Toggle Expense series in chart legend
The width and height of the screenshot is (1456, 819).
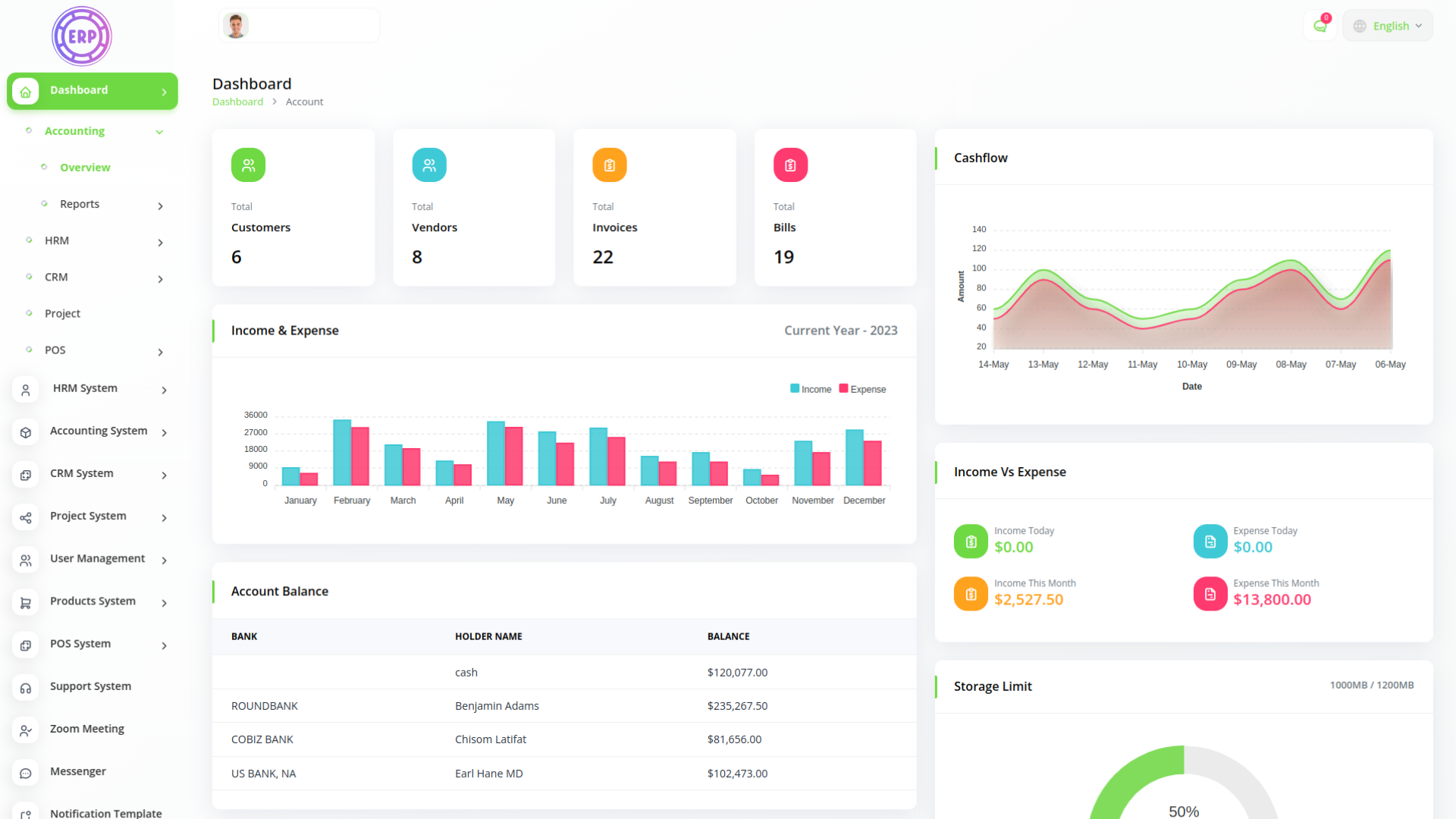[862, 389]
